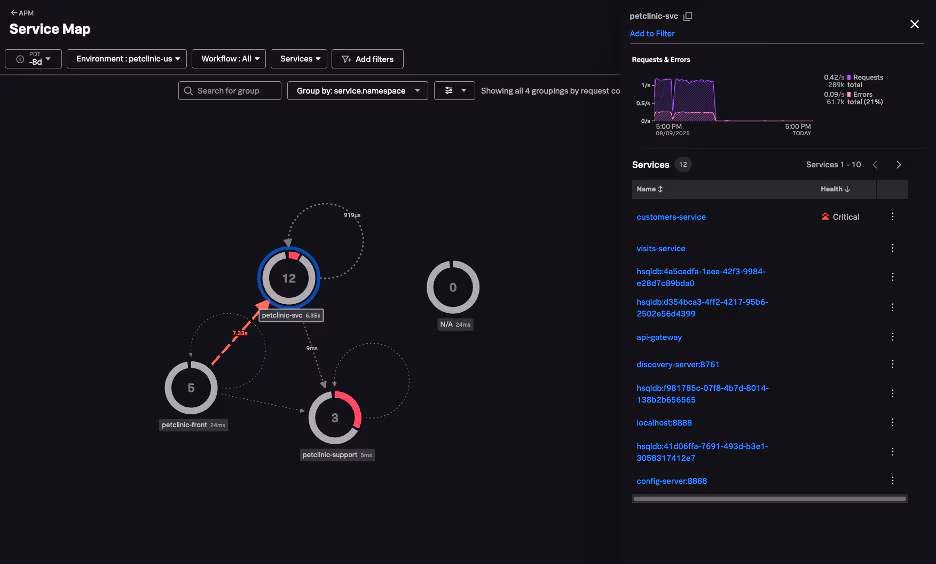The height and width of the screenshot is (564, 936).
Task: Back to APM arrow link
Action: (20, 13)
